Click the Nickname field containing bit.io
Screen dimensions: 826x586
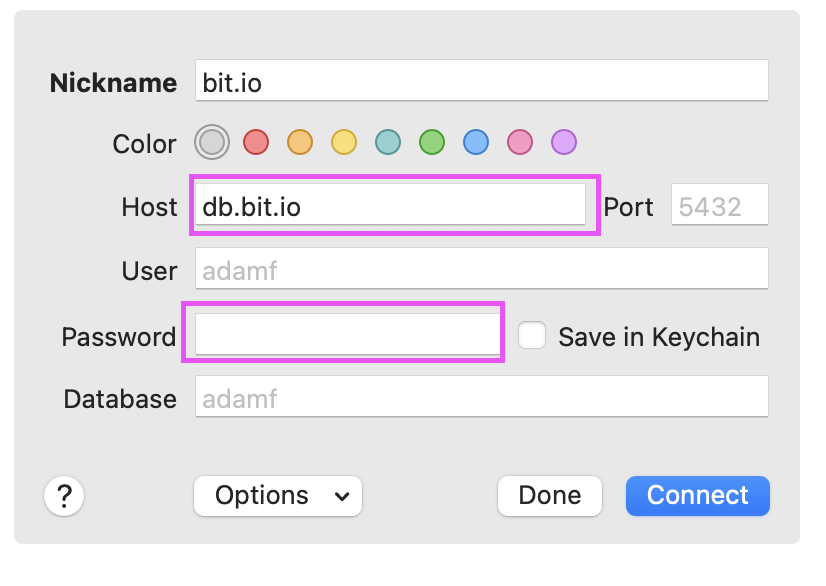[481, 81]
